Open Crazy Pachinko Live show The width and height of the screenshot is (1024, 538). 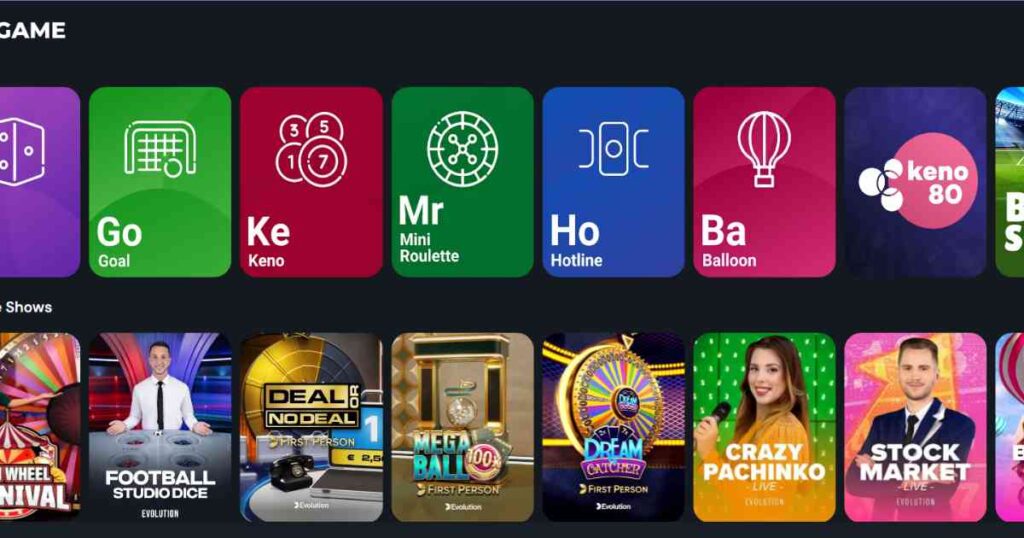coord(764,427)
